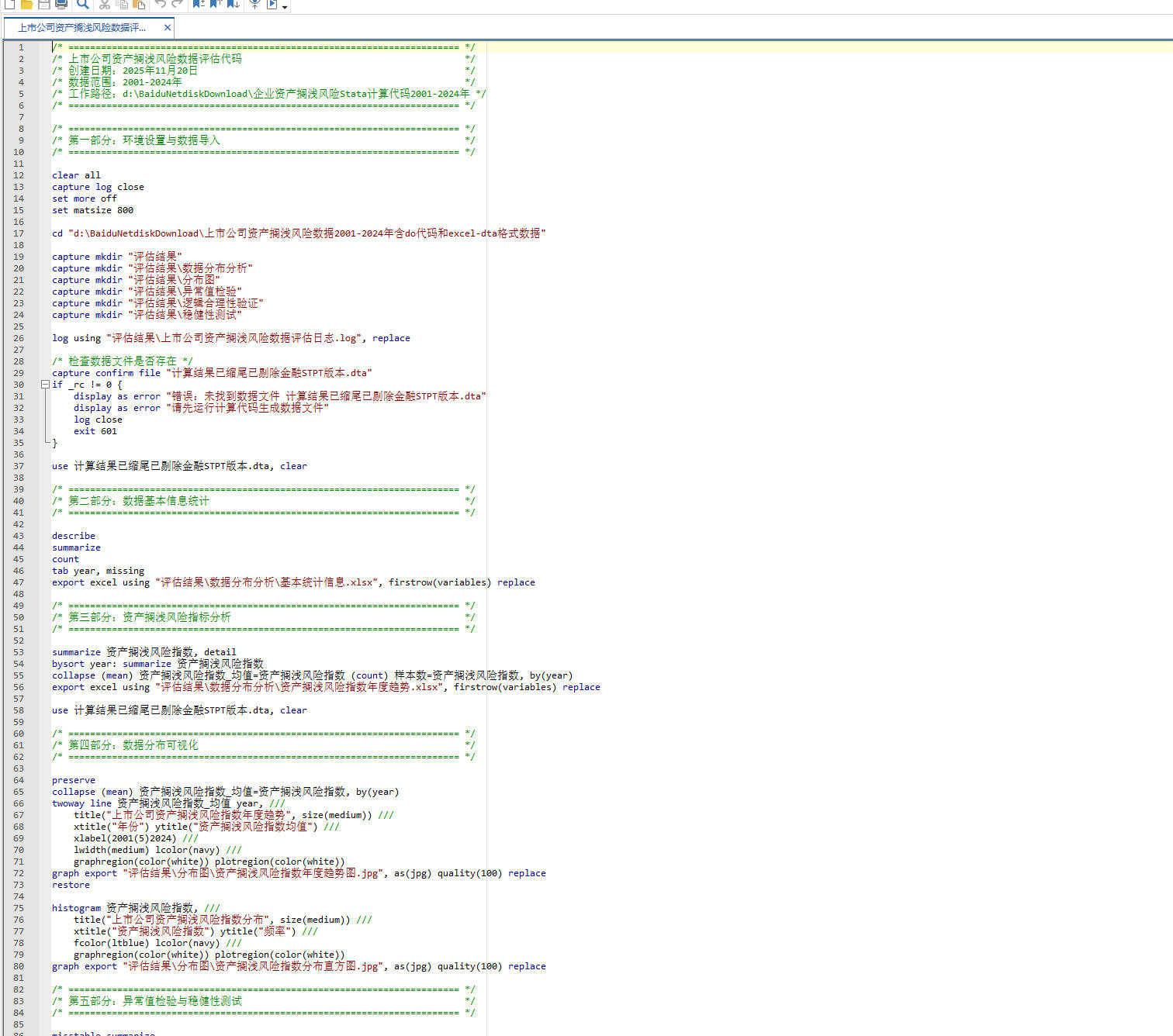Click the export line for 资产搁浅风险指数年度趋势.xlsx
The image size is (1173, 1036).
click(326, 687)
